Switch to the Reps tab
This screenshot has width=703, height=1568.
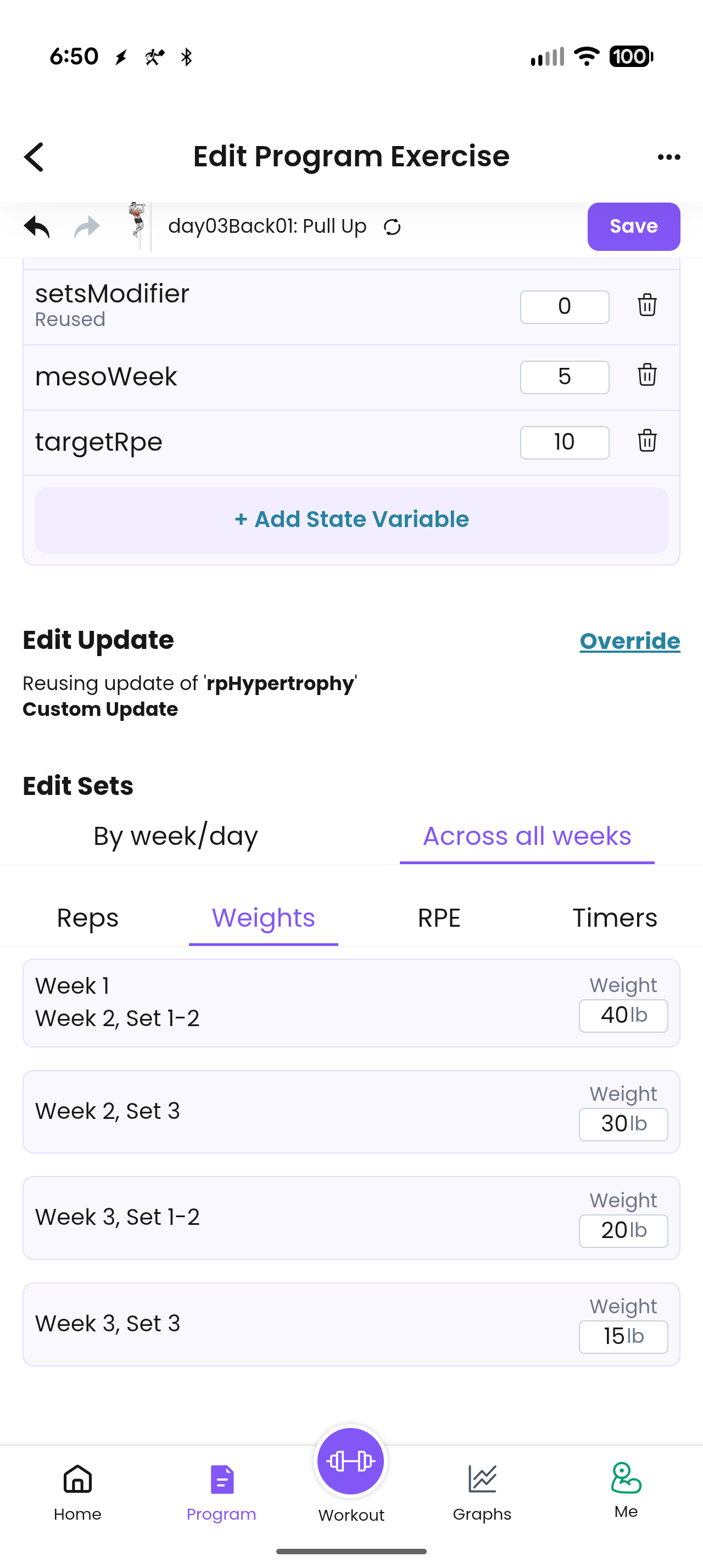(x=88, y=918)
